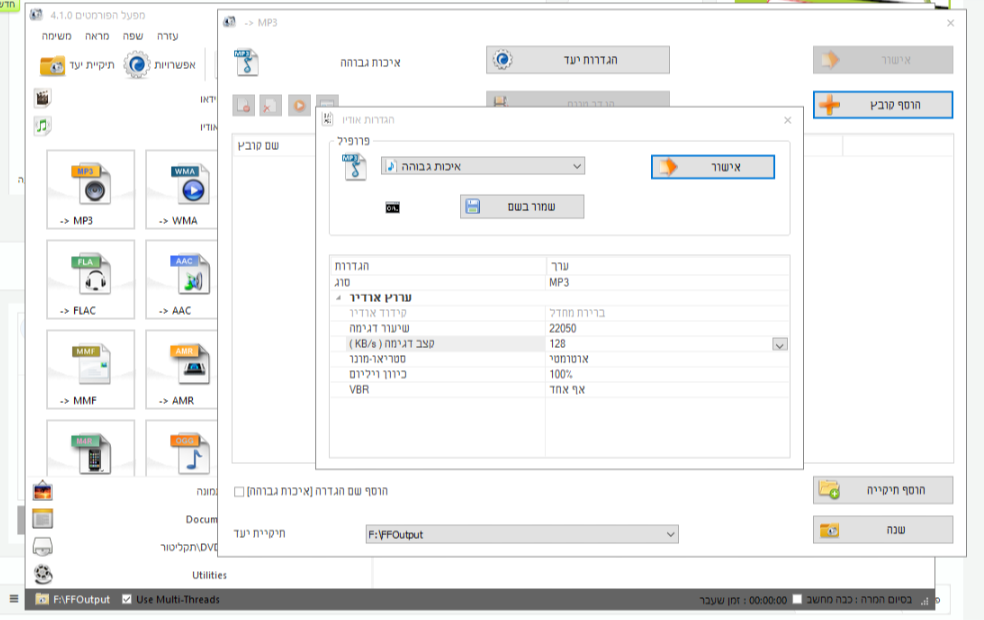Pick the -> AMR format icon
Image resolution: width=984 pixels, height=620 pixels.
click(x=182, y=369)
